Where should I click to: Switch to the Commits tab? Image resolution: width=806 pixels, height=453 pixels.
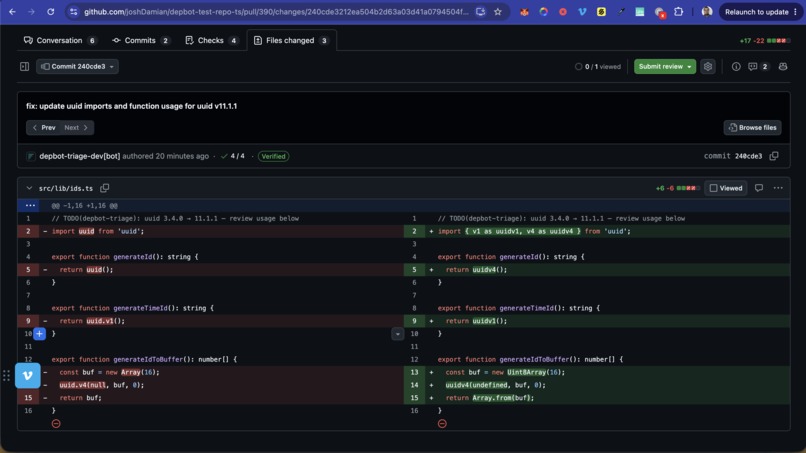point(141,40)
